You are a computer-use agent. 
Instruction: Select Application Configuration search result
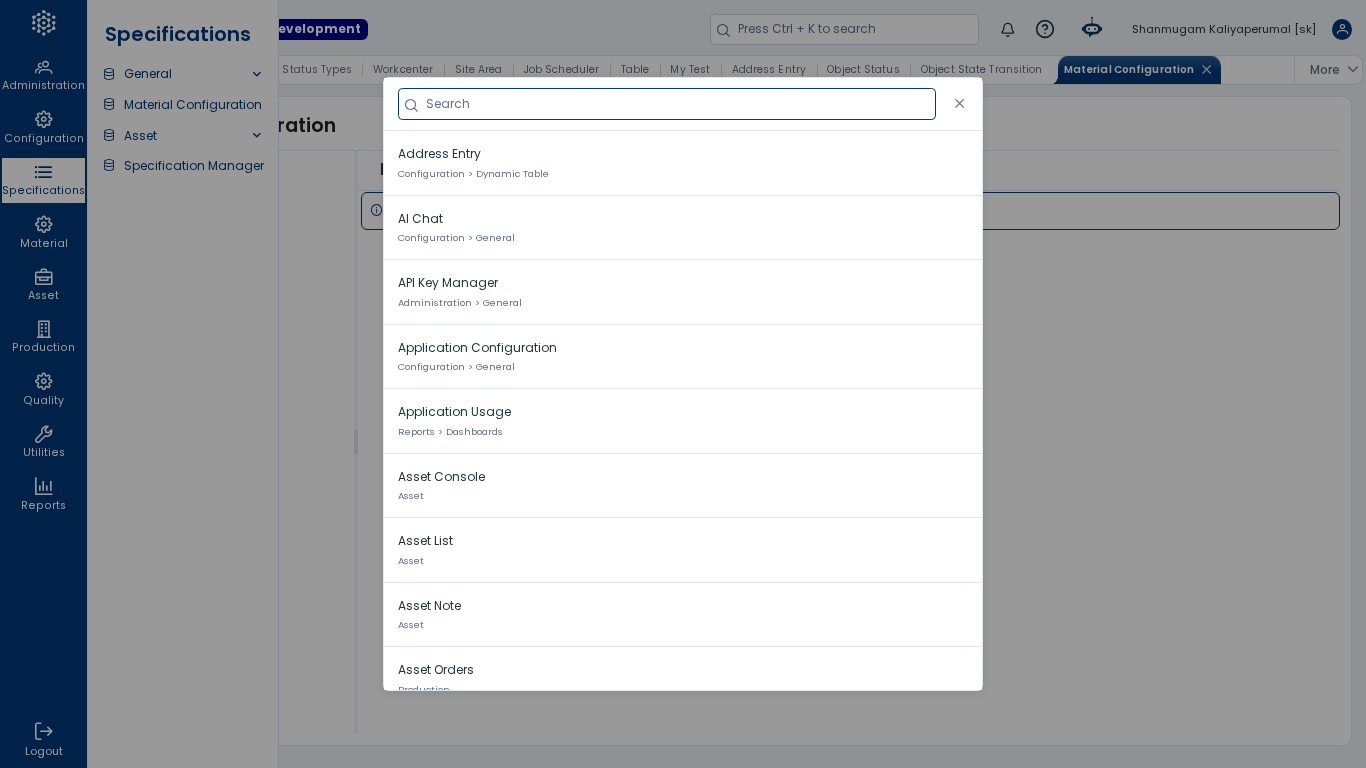pos(683,357)
